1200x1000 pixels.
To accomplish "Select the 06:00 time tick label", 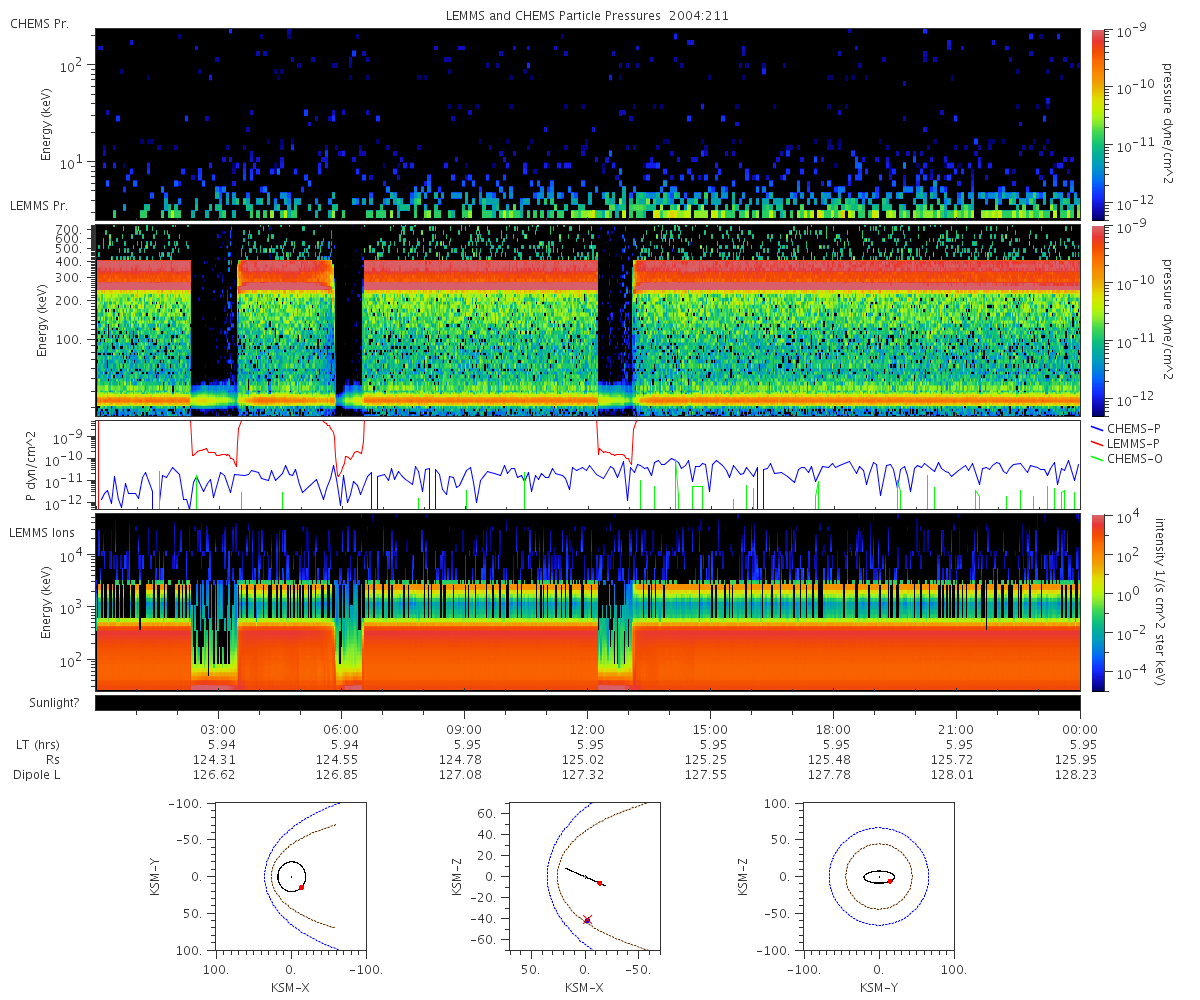I will tap(341, 729).
